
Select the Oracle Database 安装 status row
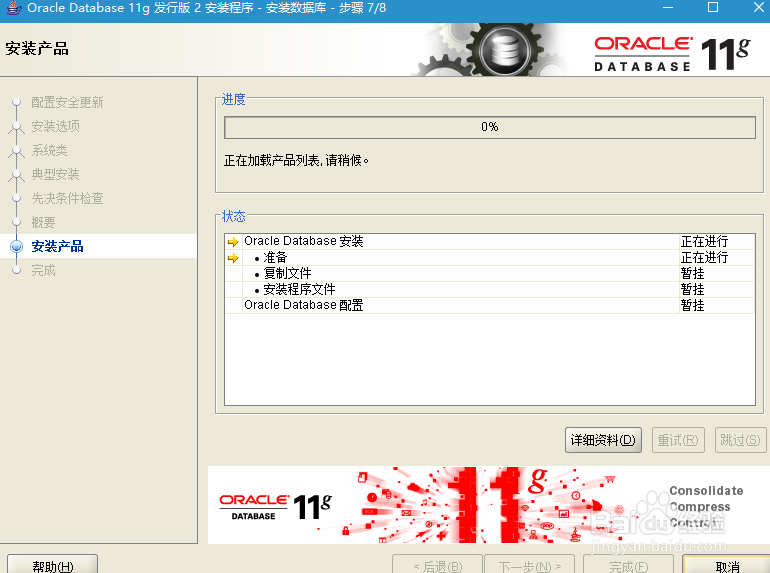(490, 242)
